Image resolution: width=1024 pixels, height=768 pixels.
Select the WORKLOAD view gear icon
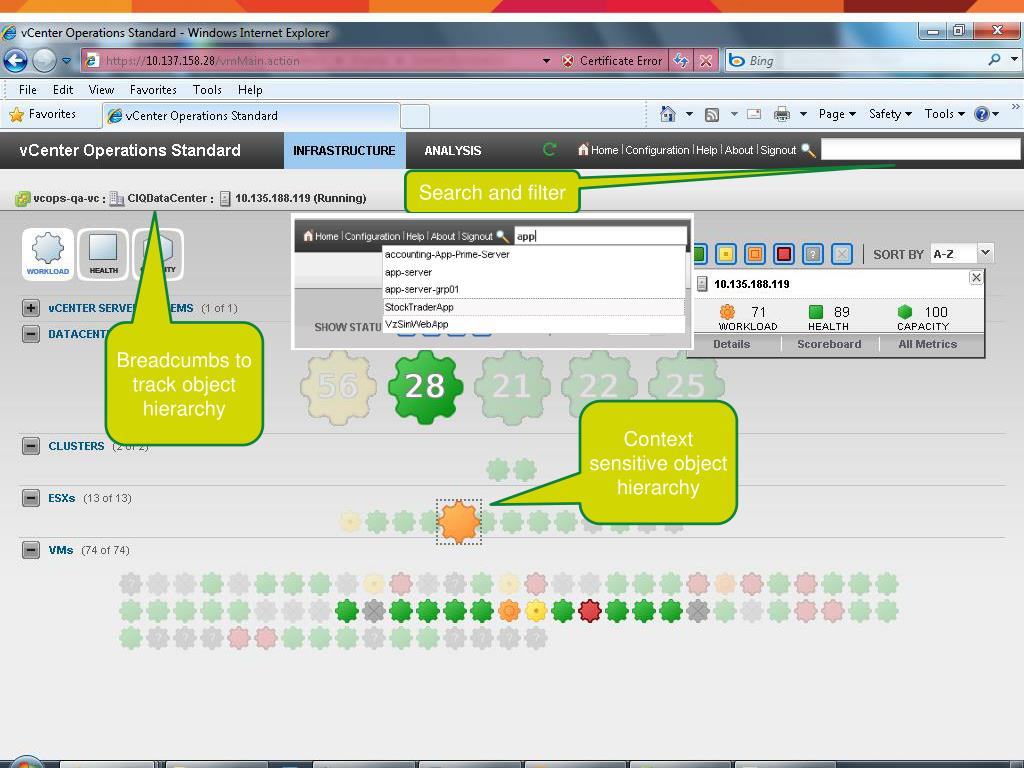(x=48, y=254)
